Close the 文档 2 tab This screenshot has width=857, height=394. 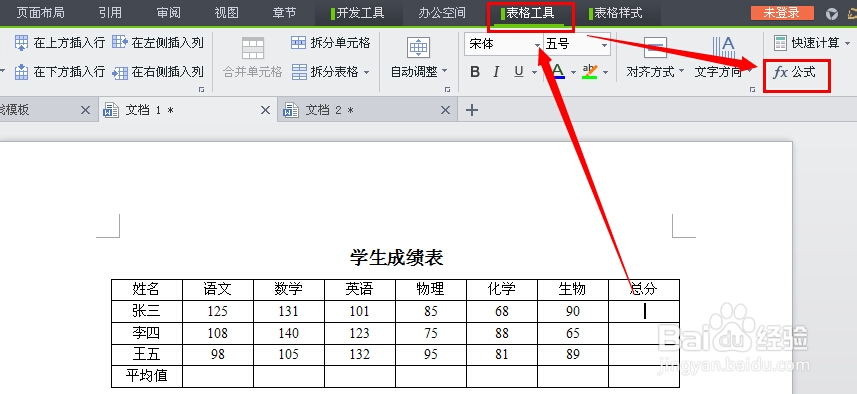(x=445, y=110)
